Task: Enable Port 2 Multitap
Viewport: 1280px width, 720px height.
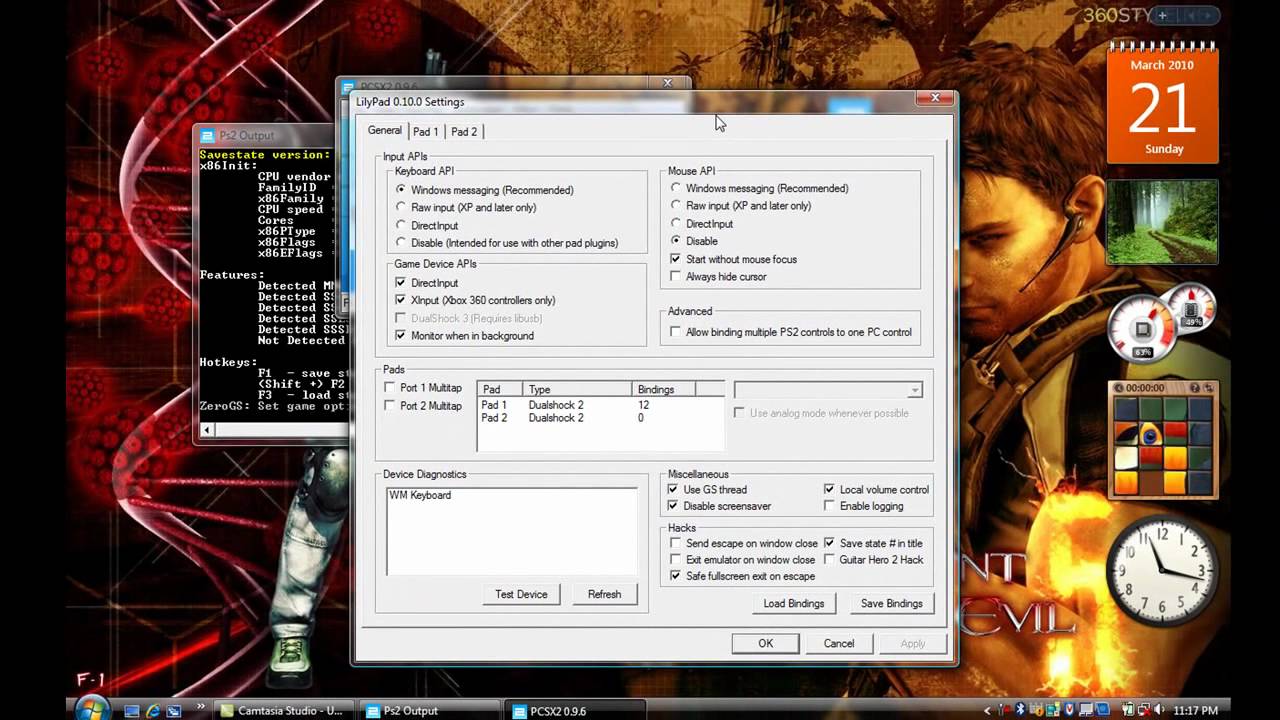Action: click(423, 405)
